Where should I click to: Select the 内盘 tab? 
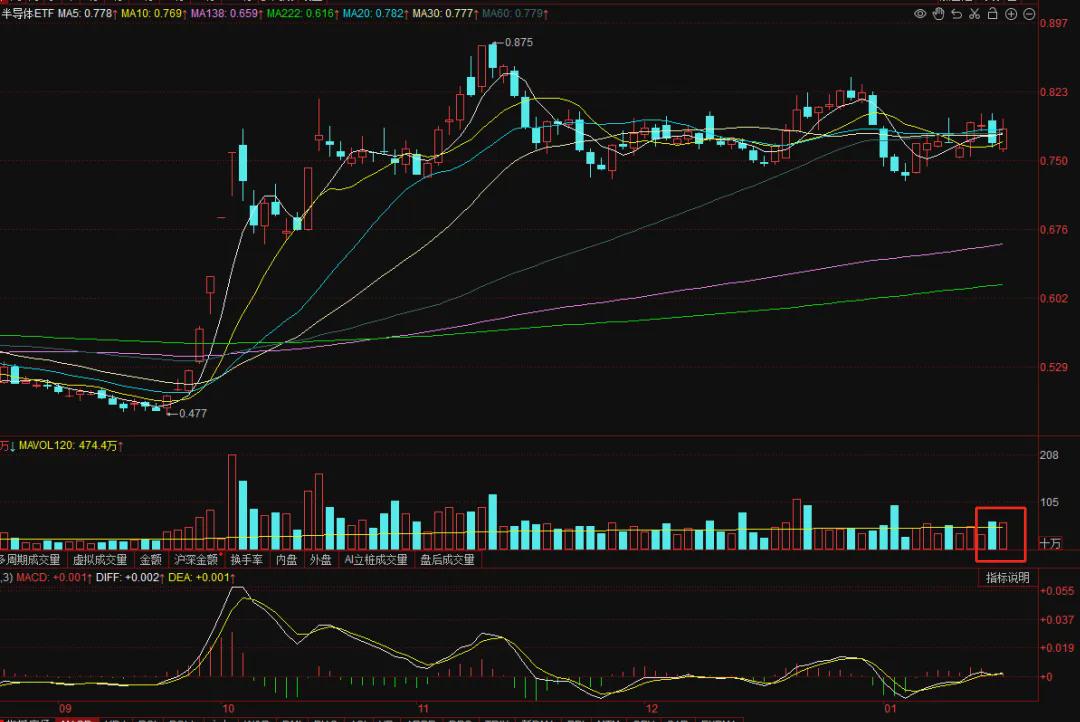[x=287, y=559]
